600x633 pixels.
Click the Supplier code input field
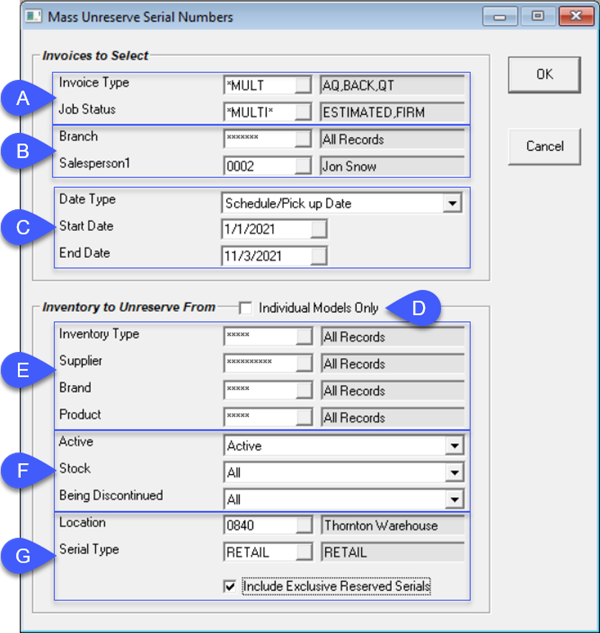coord(260,364)
